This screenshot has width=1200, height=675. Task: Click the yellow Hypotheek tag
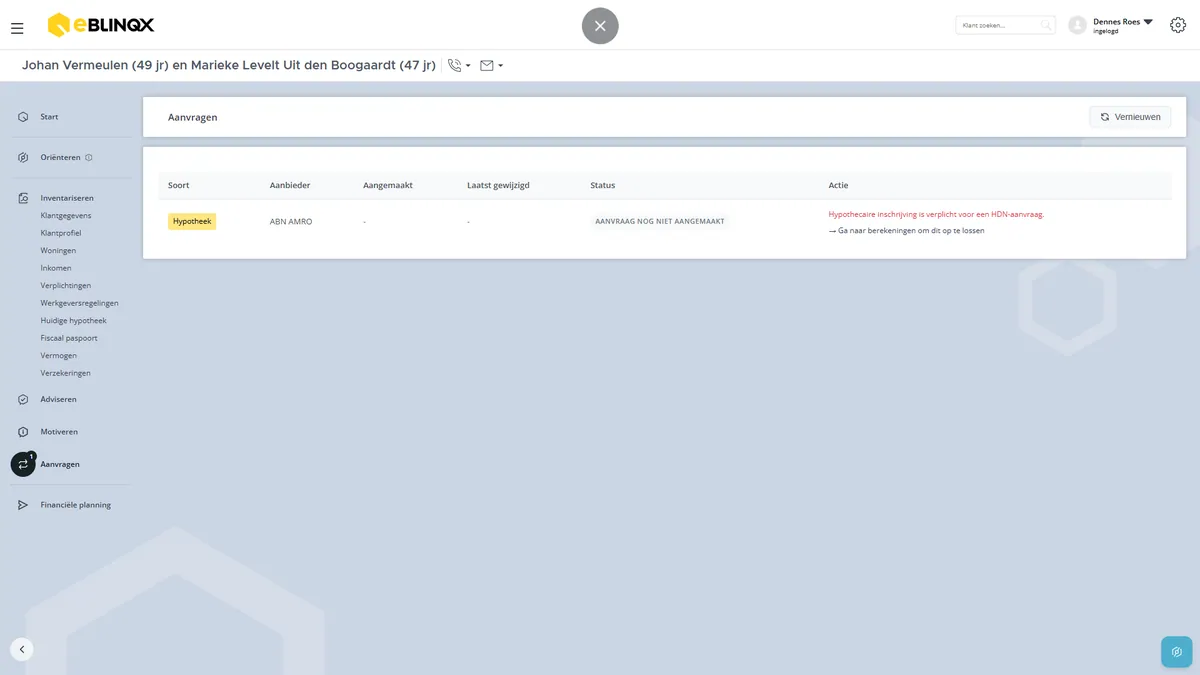coord(192,221)
